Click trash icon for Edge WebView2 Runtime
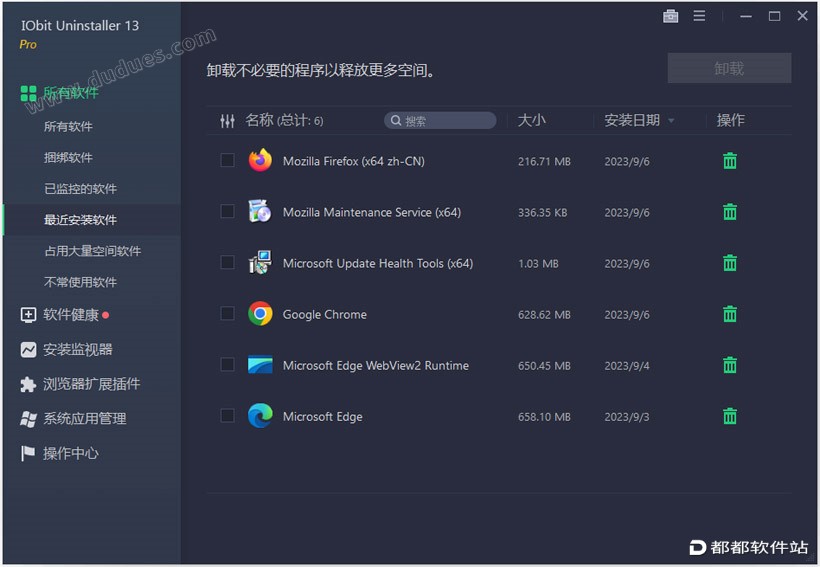Image resolution: width=820 pixels, height=567 pixels. click(730, 365)
